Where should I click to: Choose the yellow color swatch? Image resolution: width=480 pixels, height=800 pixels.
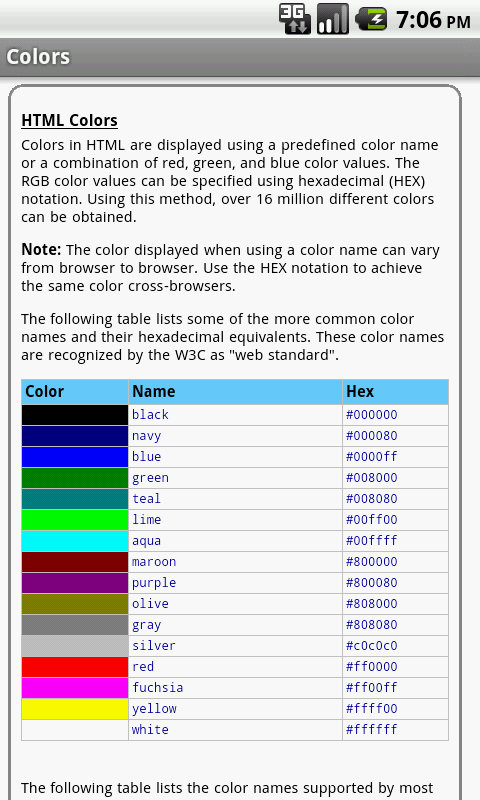[x=74, y=708]
